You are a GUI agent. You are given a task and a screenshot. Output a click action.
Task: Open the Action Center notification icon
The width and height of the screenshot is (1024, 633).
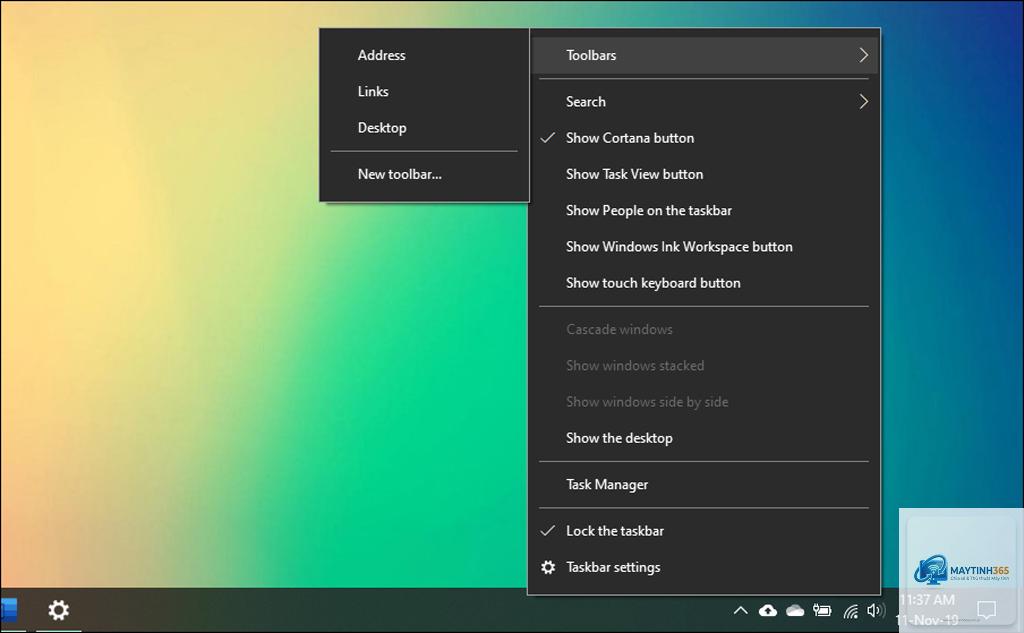pos(986,611)
